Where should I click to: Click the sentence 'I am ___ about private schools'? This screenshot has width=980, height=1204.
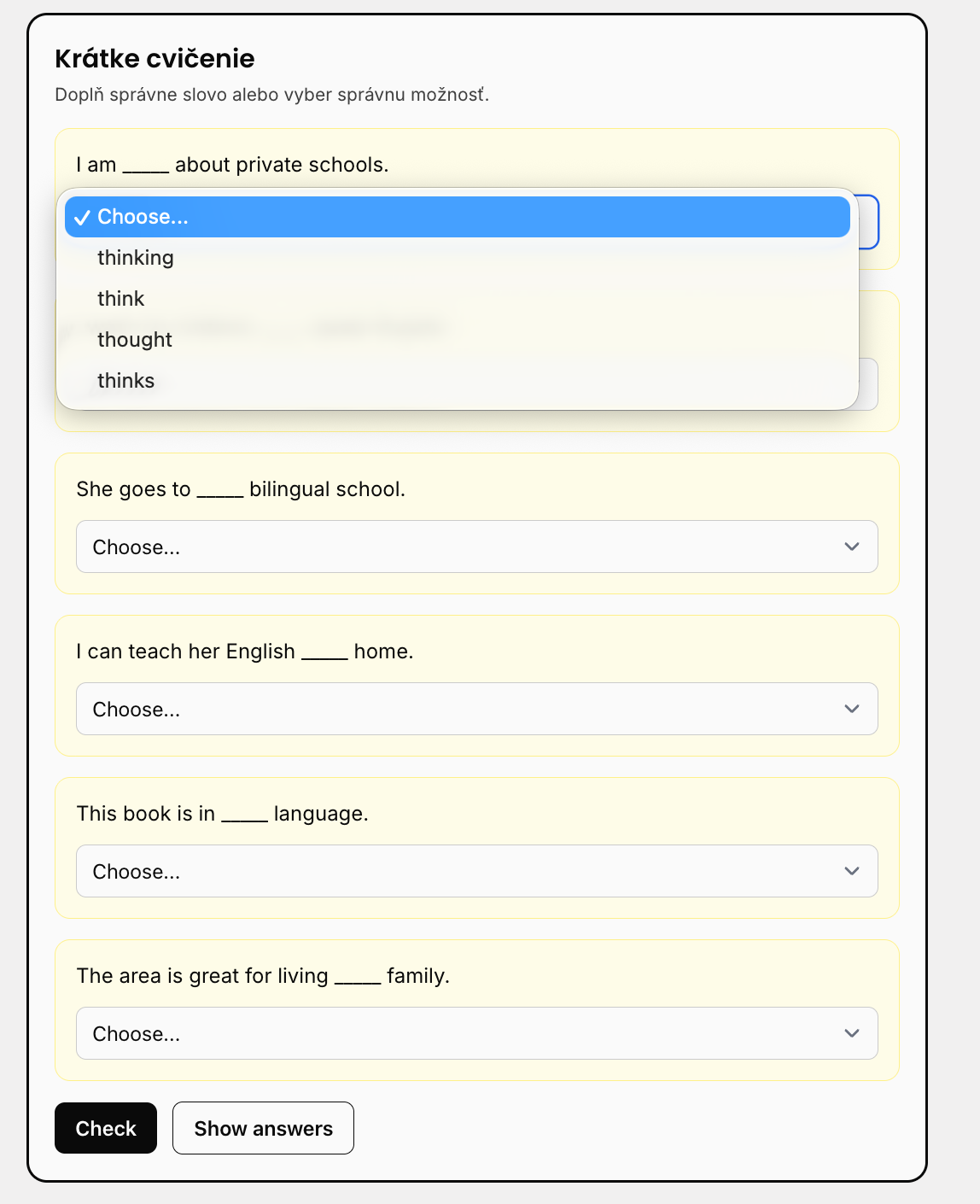232,165
